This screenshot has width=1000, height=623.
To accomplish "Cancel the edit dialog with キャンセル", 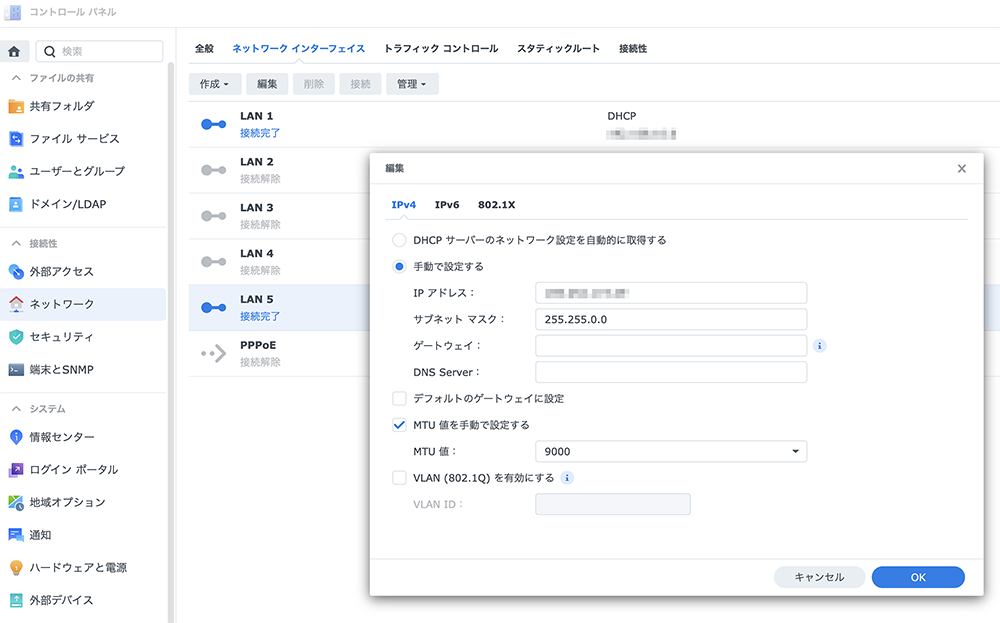I will [819, 577].
